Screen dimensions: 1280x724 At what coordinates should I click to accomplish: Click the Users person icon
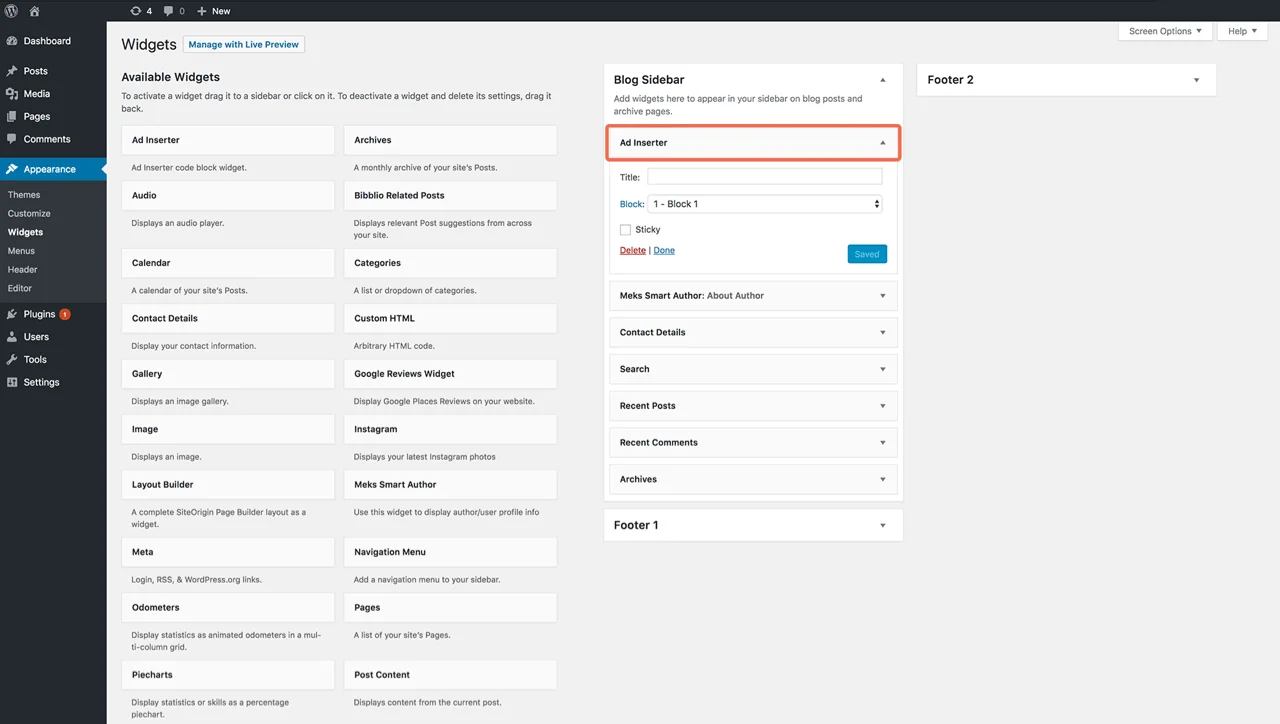pos(12,337)
